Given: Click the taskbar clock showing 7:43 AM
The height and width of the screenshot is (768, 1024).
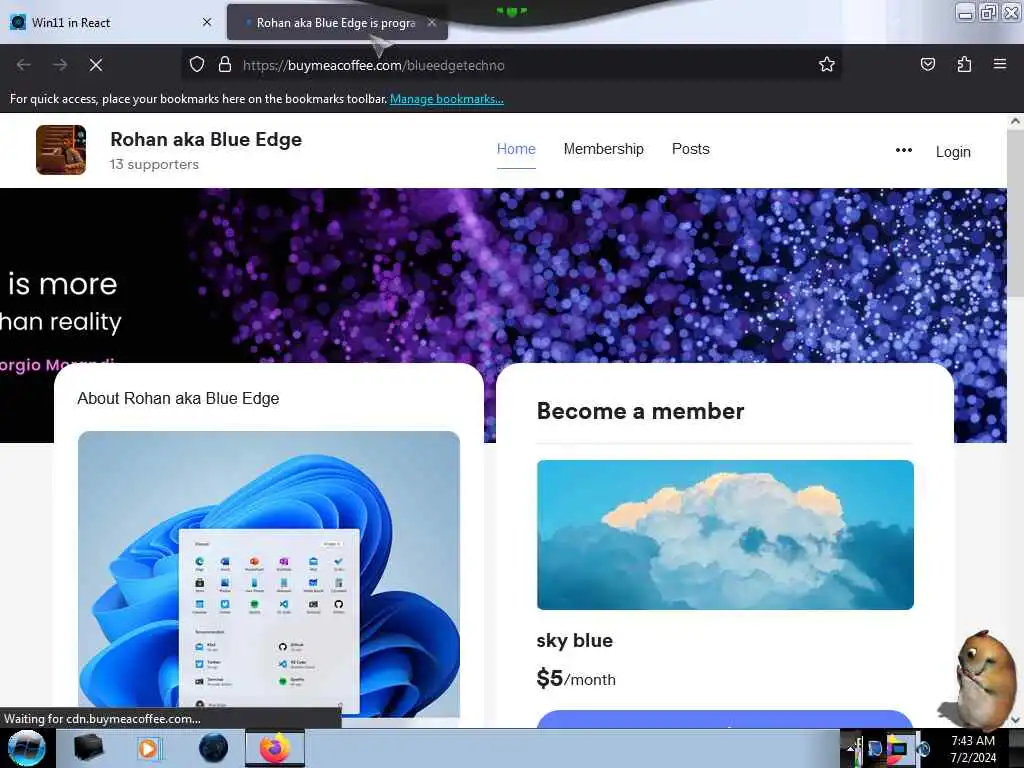Looking at the screenshot, I should (973, 749).
